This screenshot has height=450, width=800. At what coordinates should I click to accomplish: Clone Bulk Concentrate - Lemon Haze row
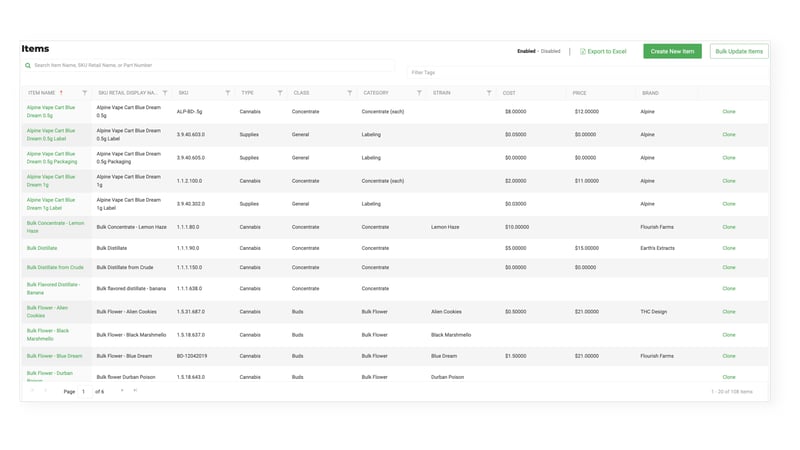click(x=729, y=227)
